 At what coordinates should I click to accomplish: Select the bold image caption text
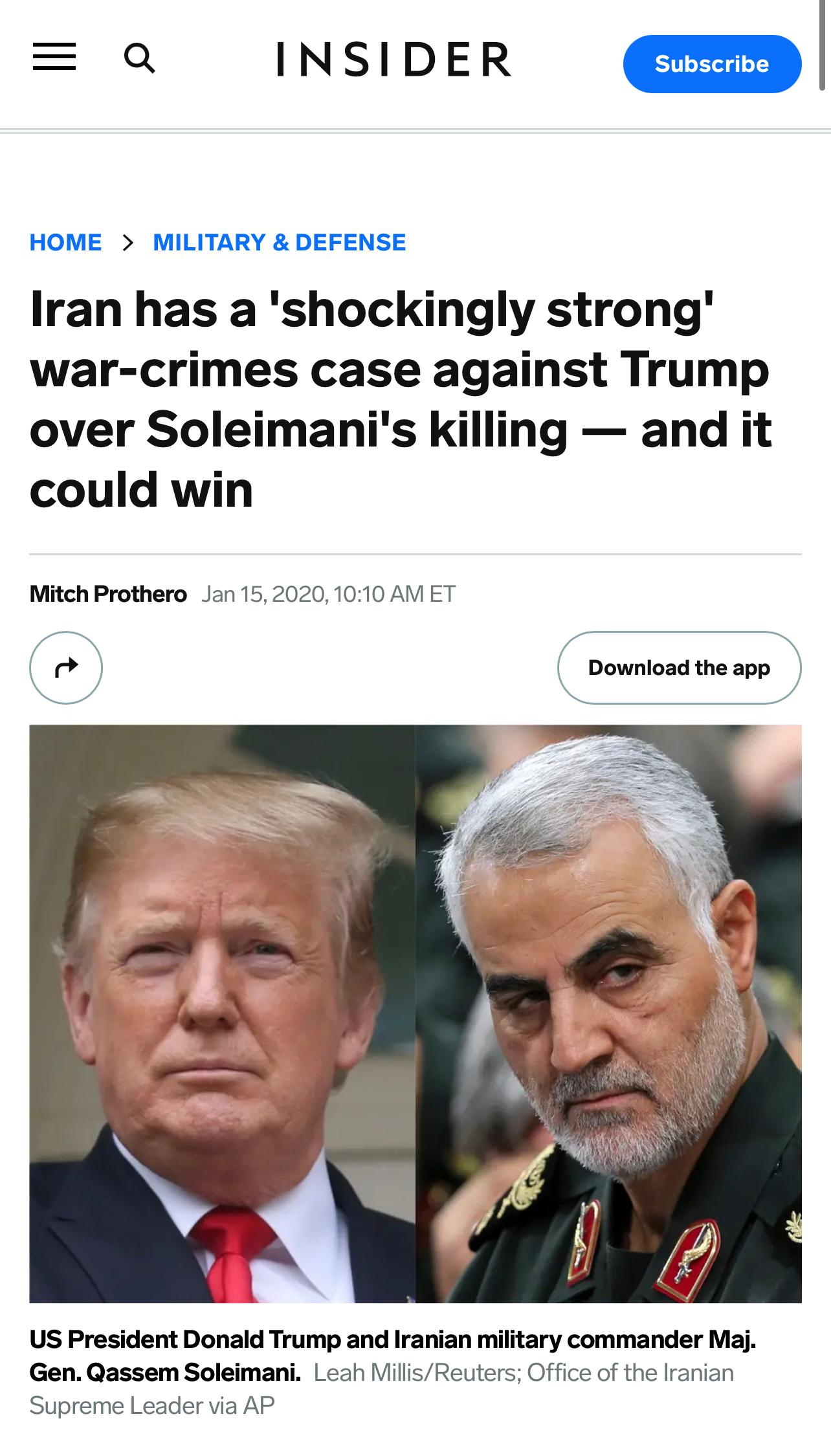(x=392, y=1355)
